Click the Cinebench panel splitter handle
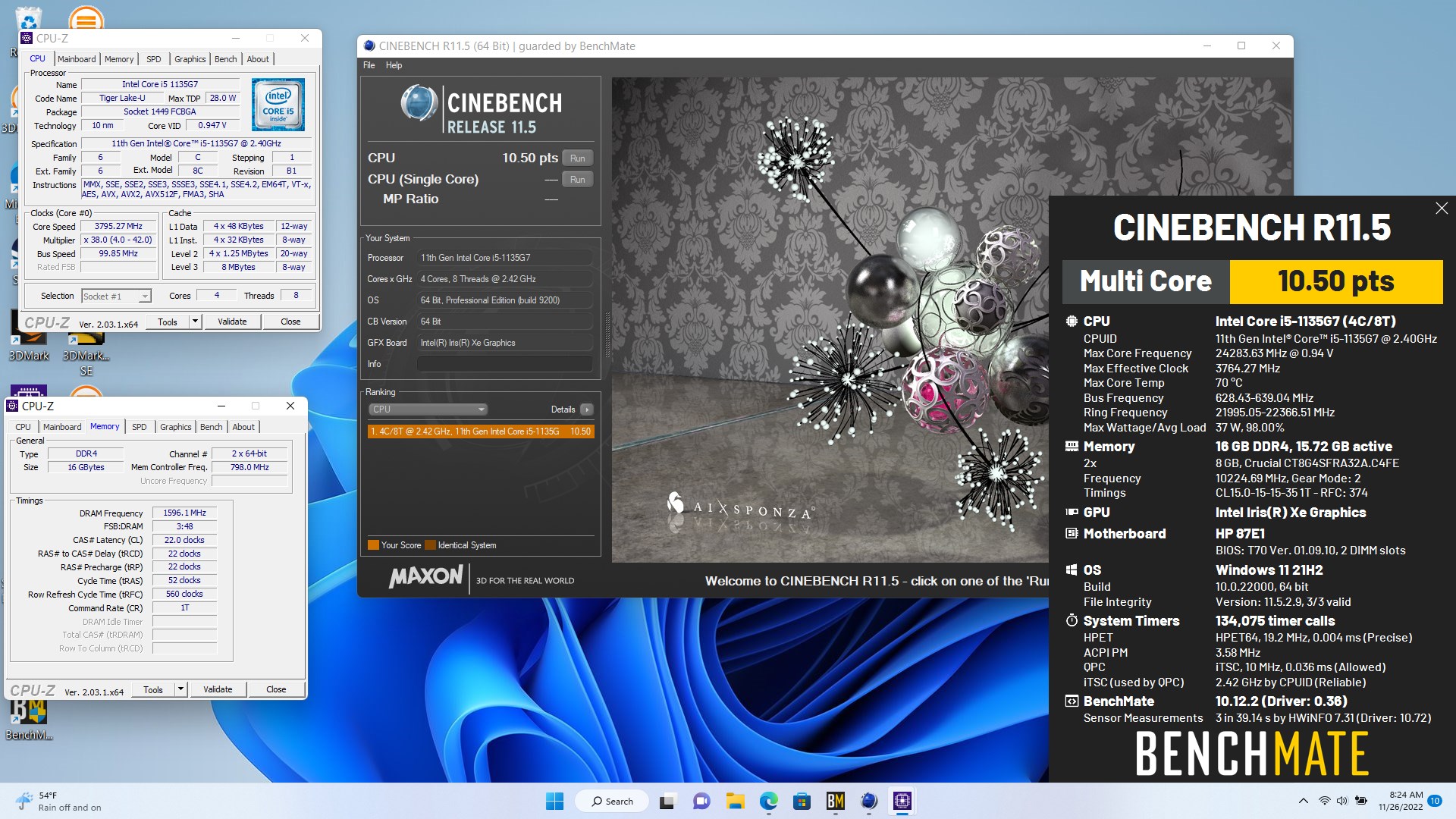The height and width of the screenshot is (819, 1456). click(607, 334)
